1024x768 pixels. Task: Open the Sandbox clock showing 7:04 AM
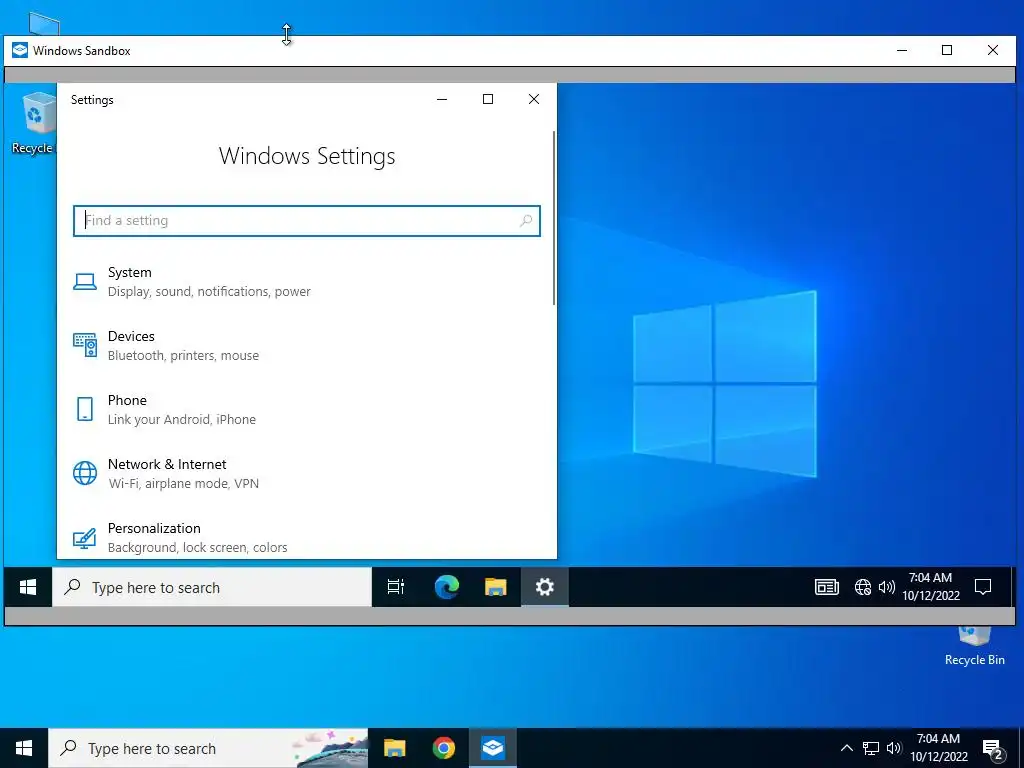931,586
